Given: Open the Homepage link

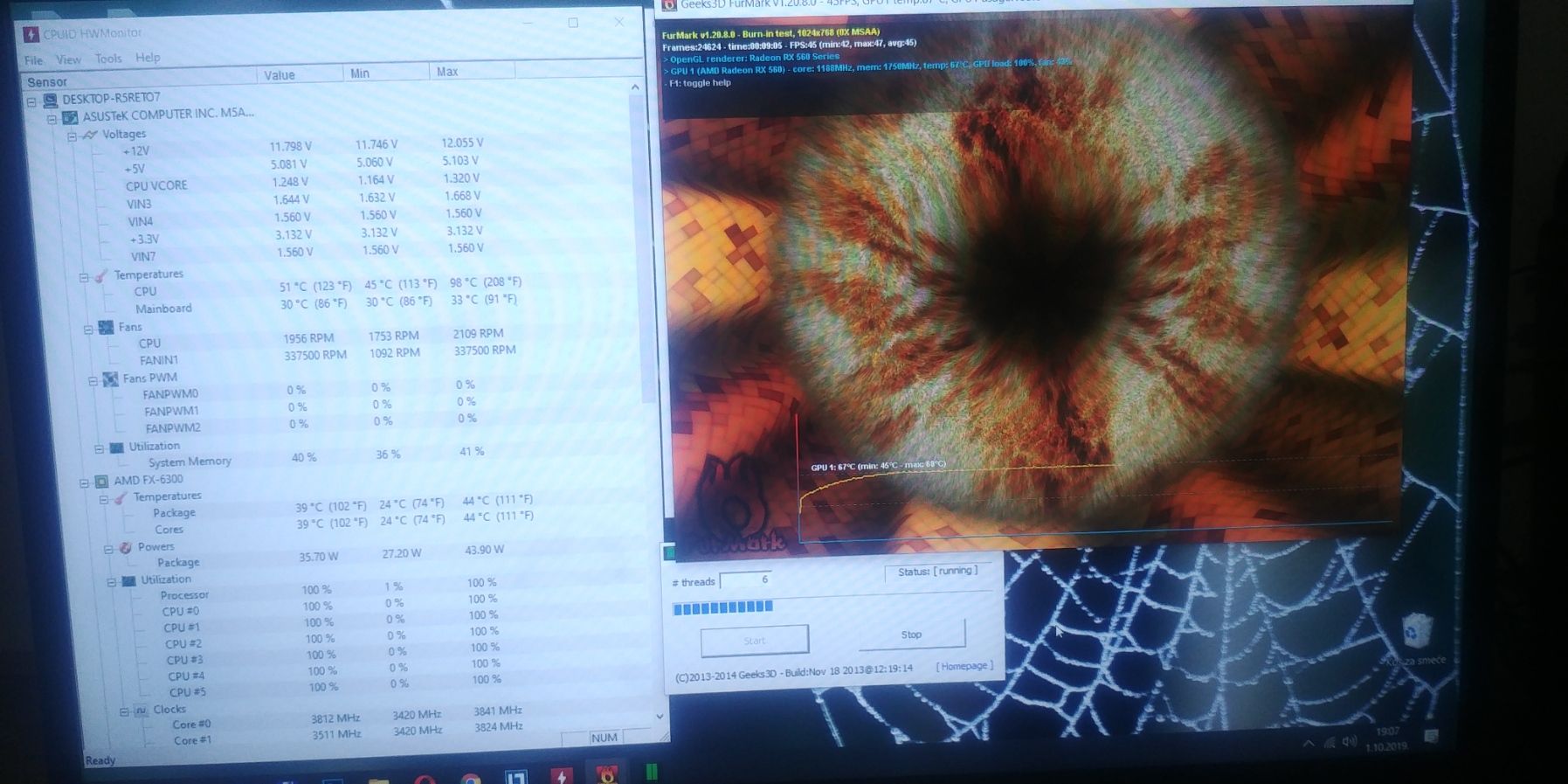Looking at the screenshot, I should [964, 666].
